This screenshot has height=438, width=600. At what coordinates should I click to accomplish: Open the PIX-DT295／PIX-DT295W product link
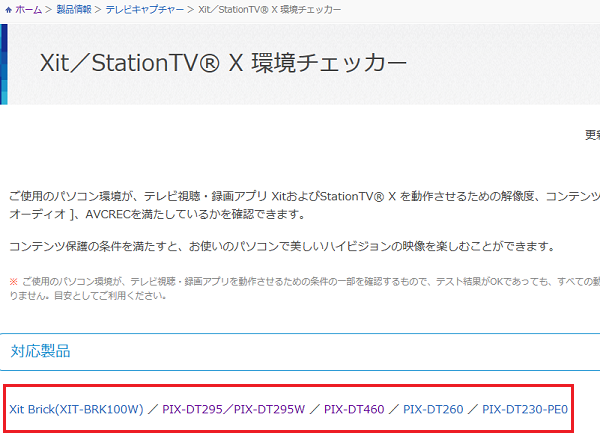233,409
